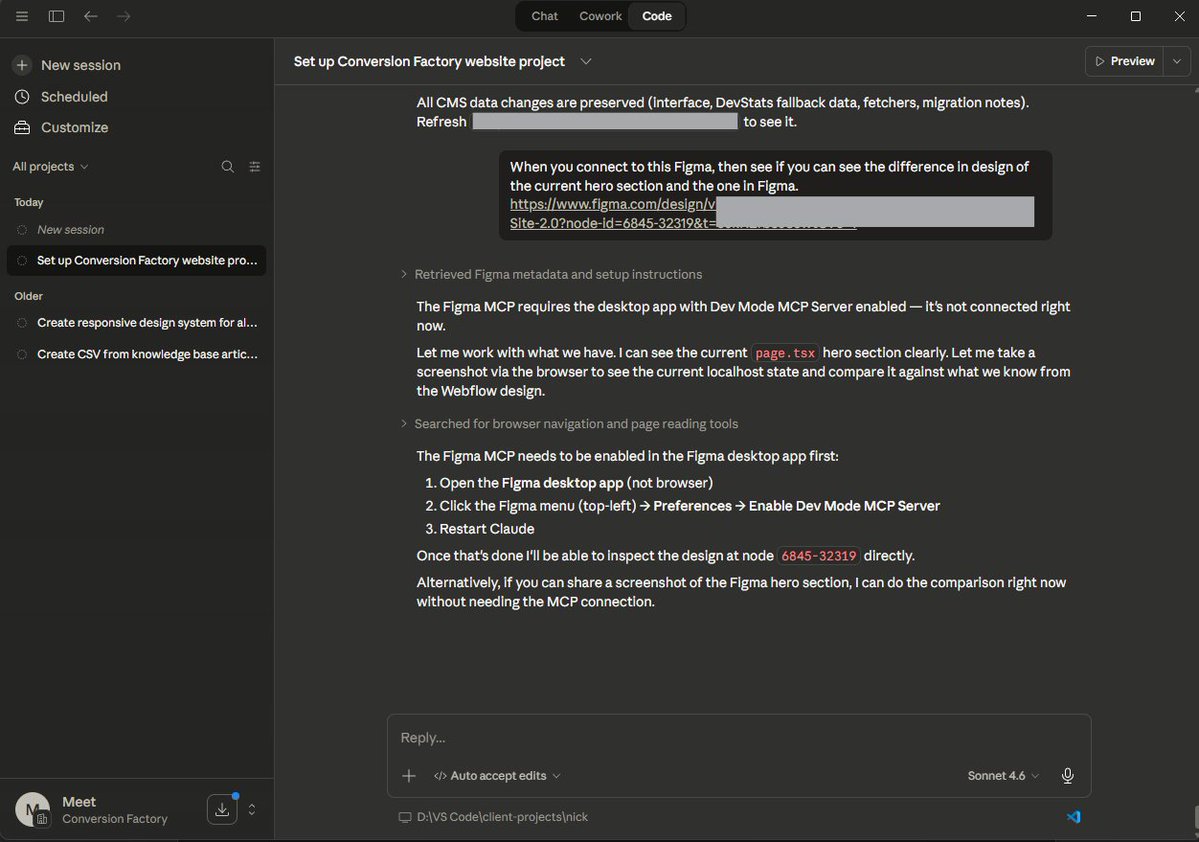Screen dimensions: 1199x842
Task: Open the Meet profile avatar
Action: 32,809
